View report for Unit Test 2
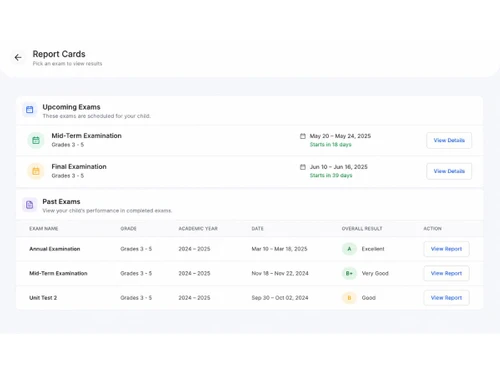The height and width of the screenshot is (375, 500). [446, 298]
